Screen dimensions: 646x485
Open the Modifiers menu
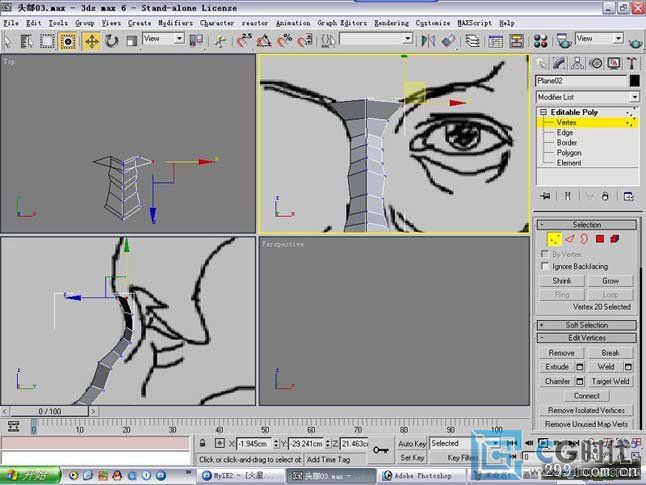pos(176,23)
